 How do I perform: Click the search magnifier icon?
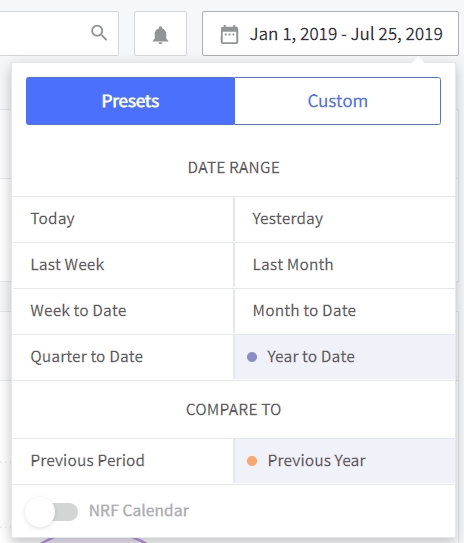[x=99, y=33]
